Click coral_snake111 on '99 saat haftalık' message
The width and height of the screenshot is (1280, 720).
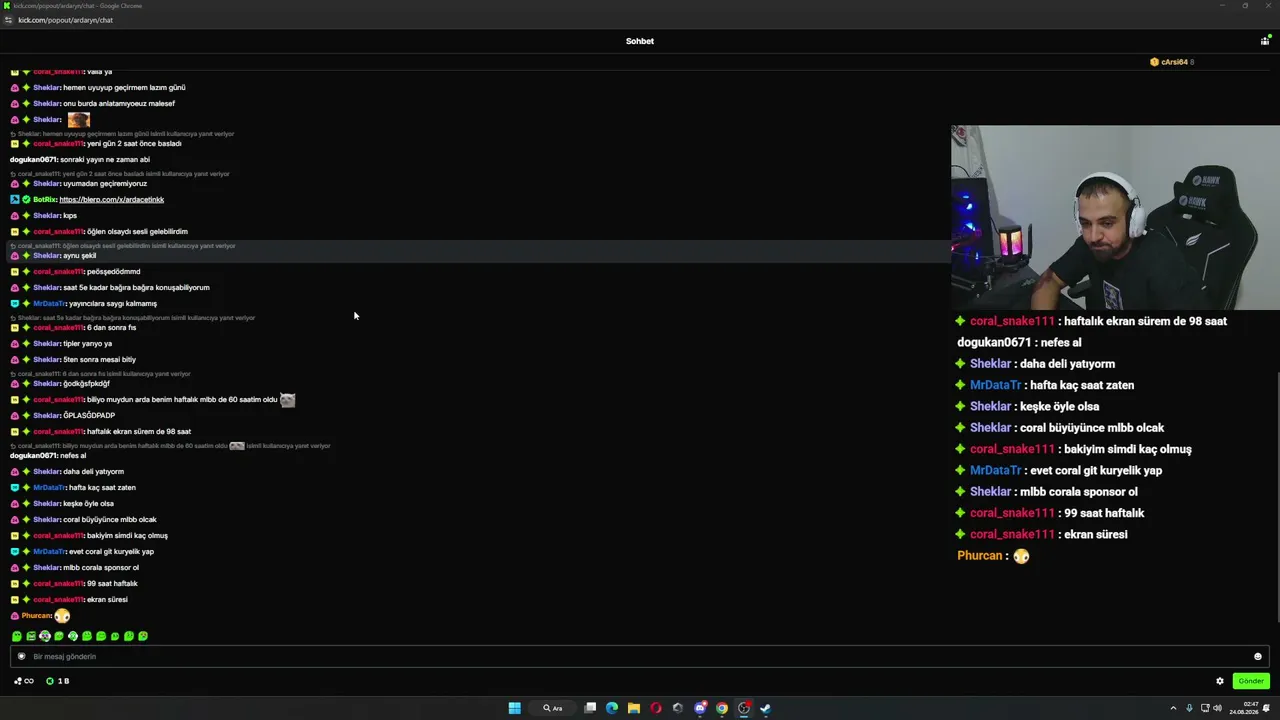pos(58,583)
